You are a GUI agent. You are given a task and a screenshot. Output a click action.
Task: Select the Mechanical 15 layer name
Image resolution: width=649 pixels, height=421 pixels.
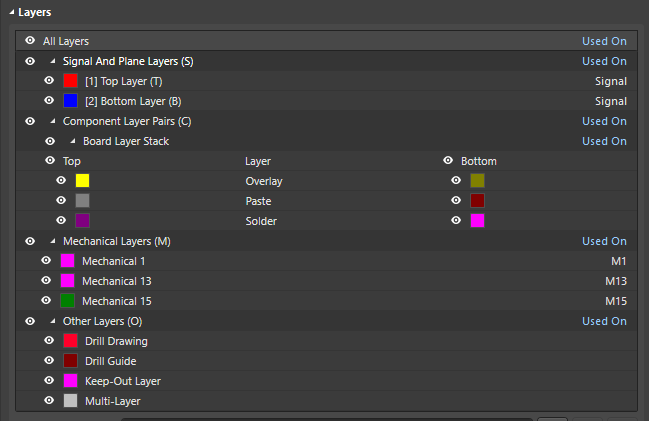(116, 301)
